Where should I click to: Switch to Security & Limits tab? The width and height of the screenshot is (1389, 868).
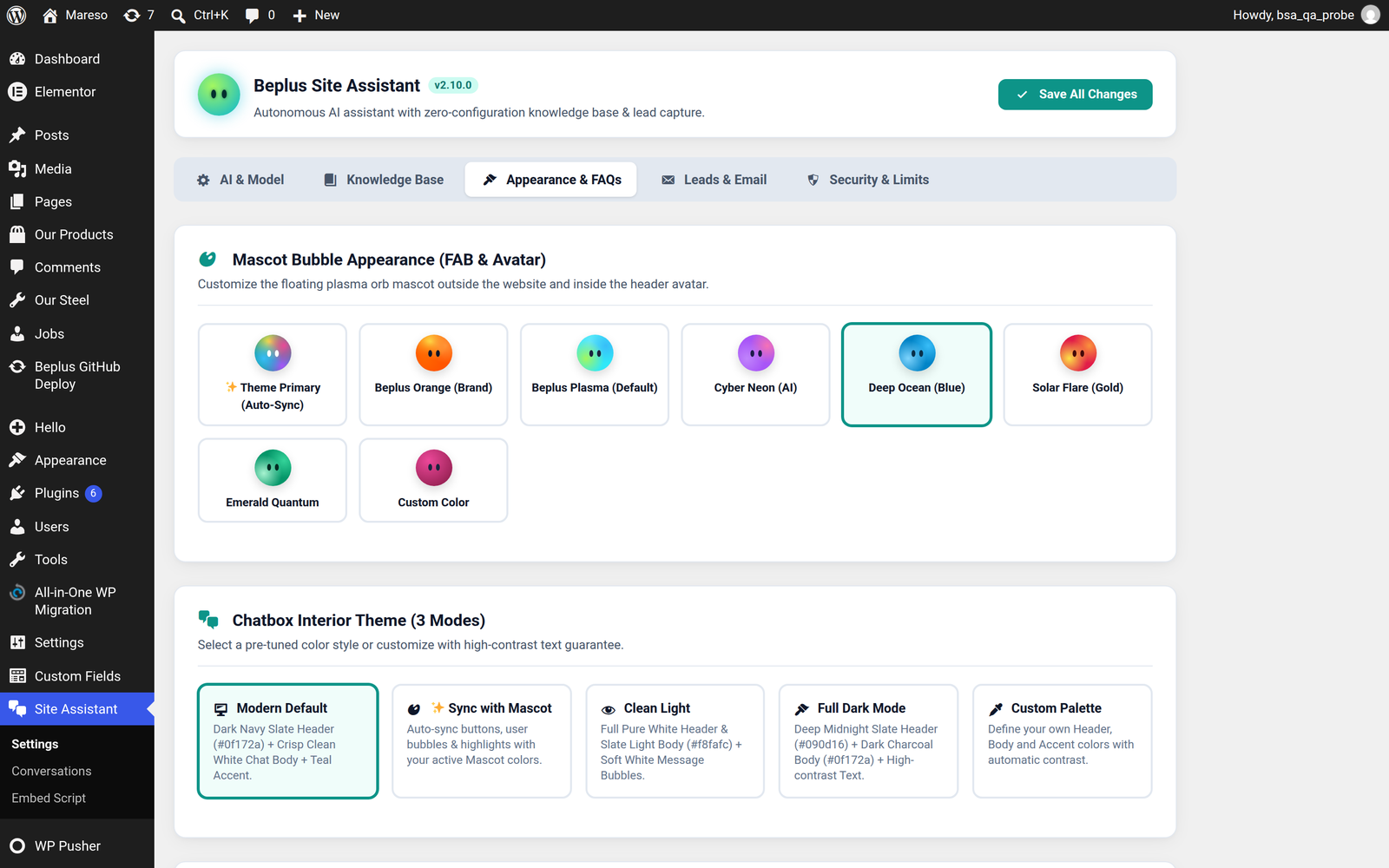pos(868,180)
